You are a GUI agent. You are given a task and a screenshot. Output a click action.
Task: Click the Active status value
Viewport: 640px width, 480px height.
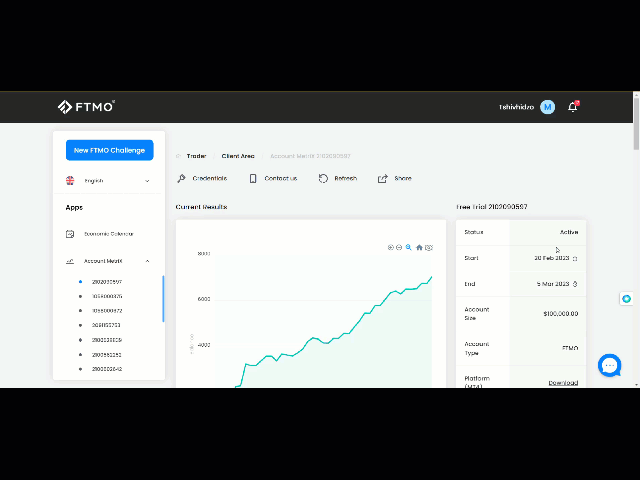click(569, 232)
